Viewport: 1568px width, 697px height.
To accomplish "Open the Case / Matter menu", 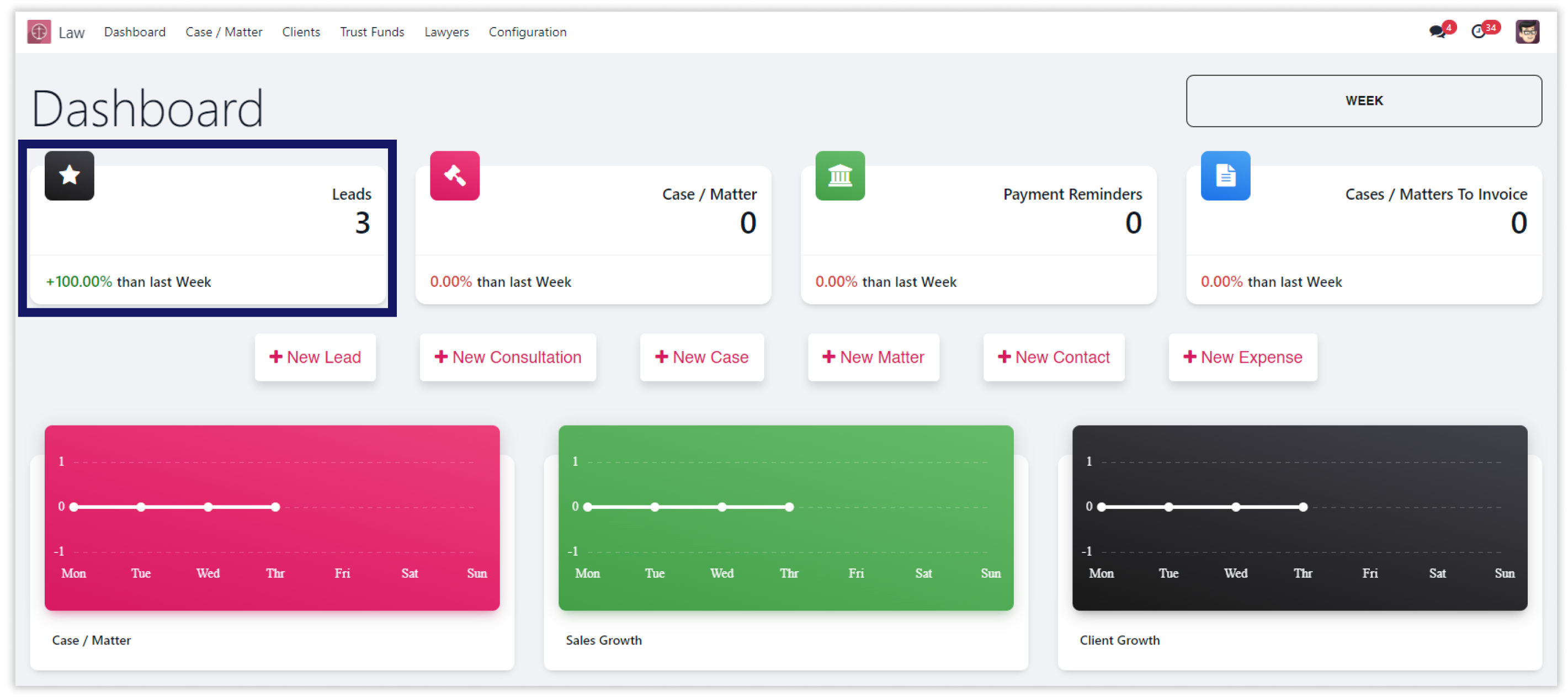I will point(224,31).
